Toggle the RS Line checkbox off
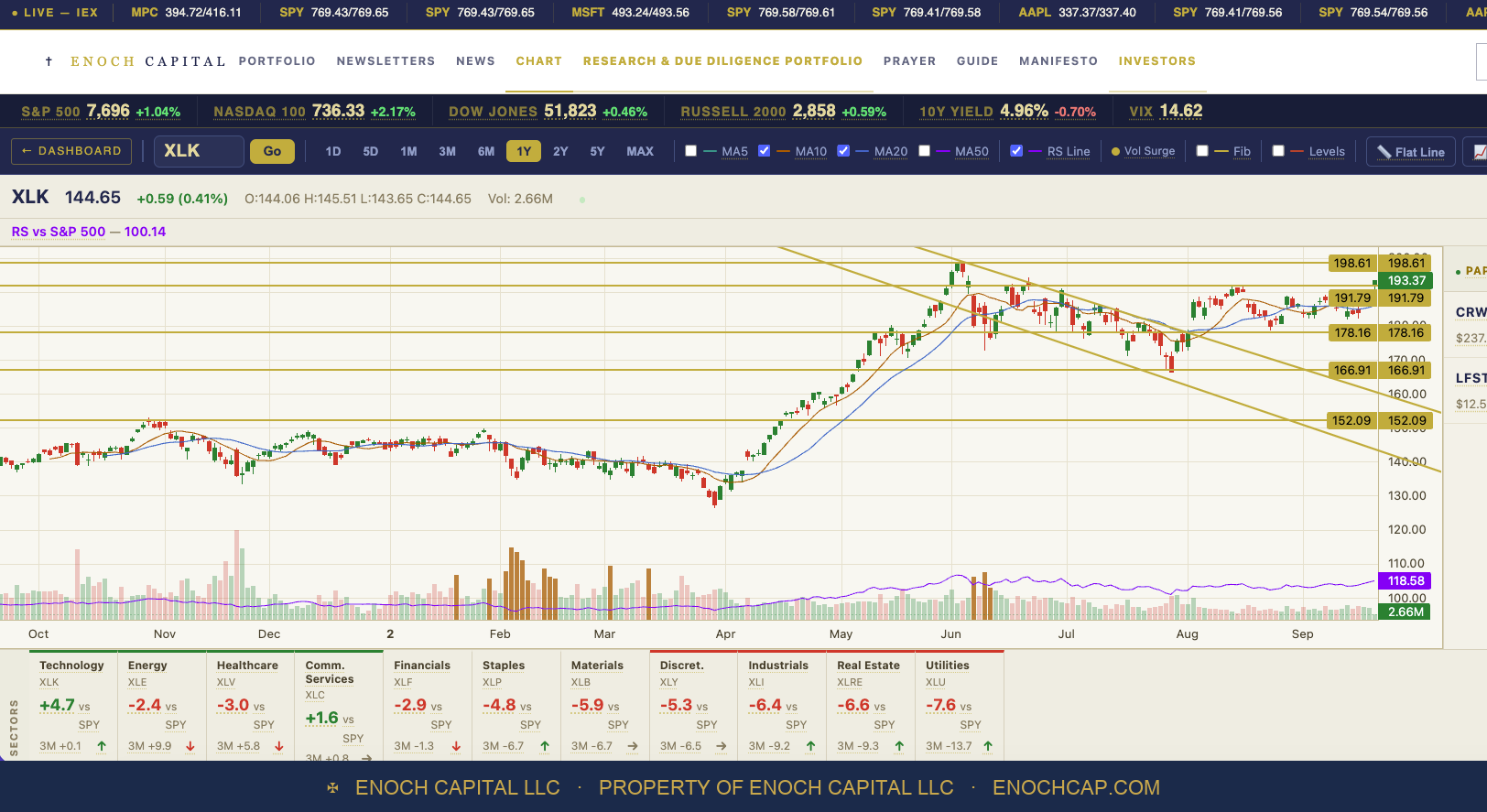1487x812 pixels. pos(1016,151)
